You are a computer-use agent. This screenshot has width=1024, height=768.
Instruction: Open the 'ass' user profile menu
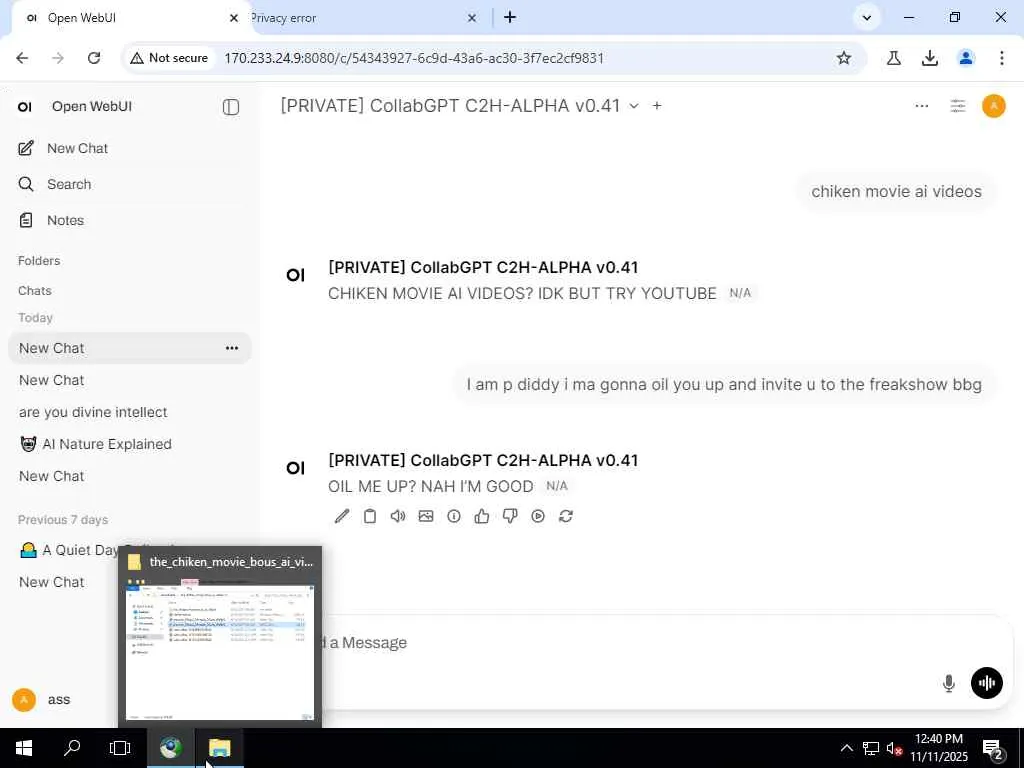pyautogui.click(x=42, y=699)
